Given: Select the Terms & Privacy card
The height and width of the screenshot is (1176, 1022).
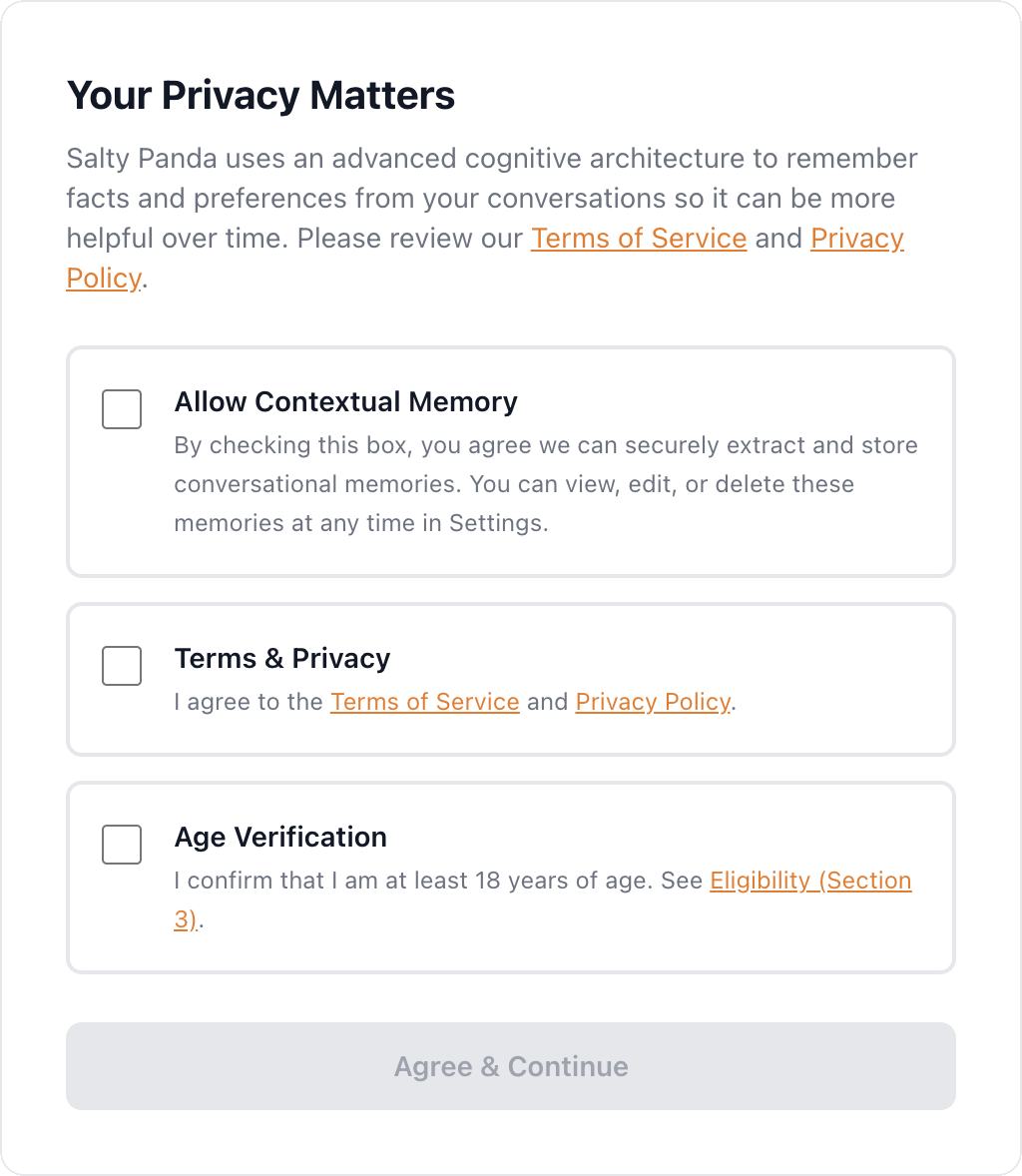Looking at the screenshot, I should click(511, 679).
